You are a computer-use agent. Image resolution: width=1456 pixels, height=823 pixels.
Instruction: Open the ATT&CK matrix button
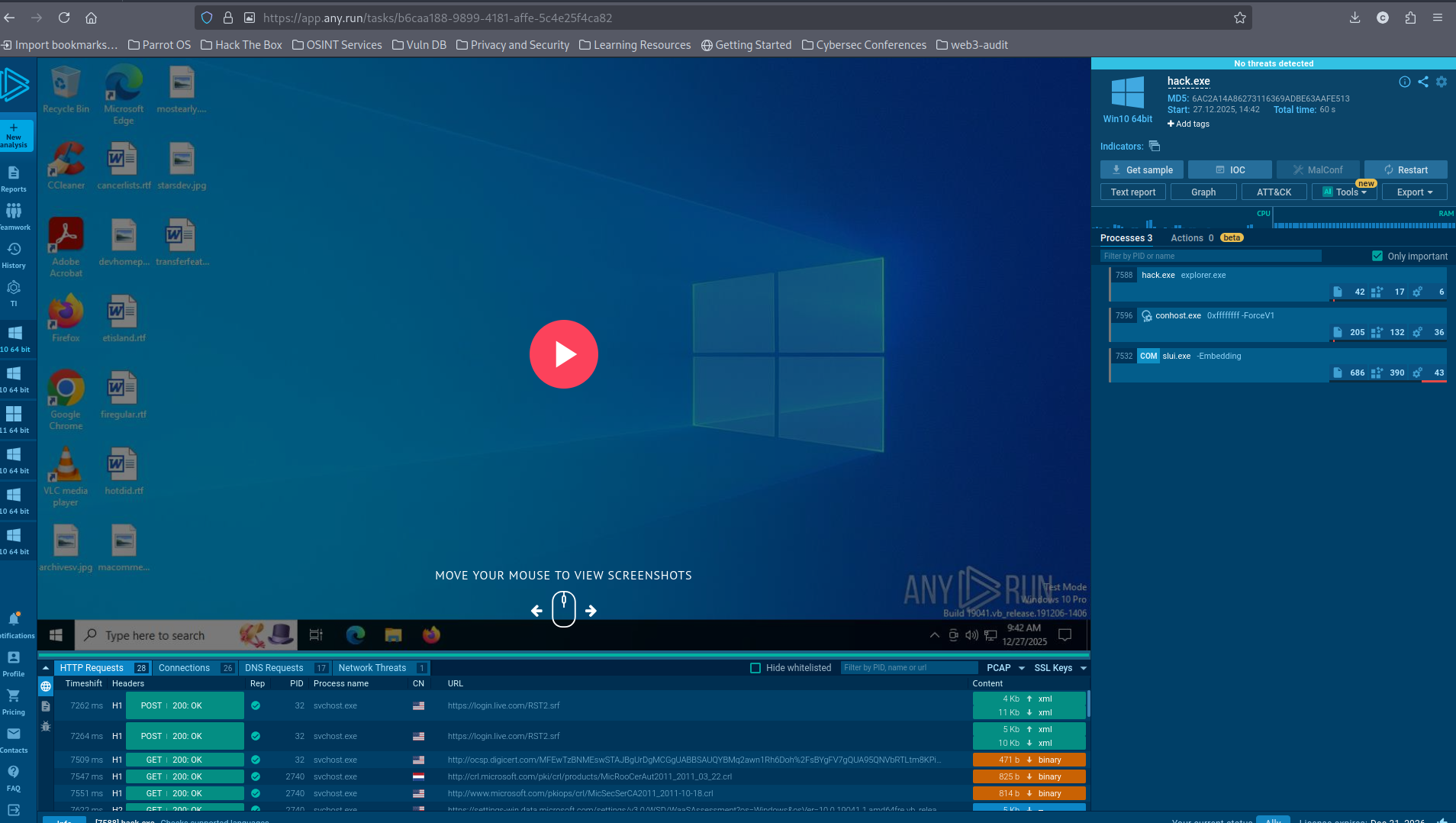tap(1274, 192)
